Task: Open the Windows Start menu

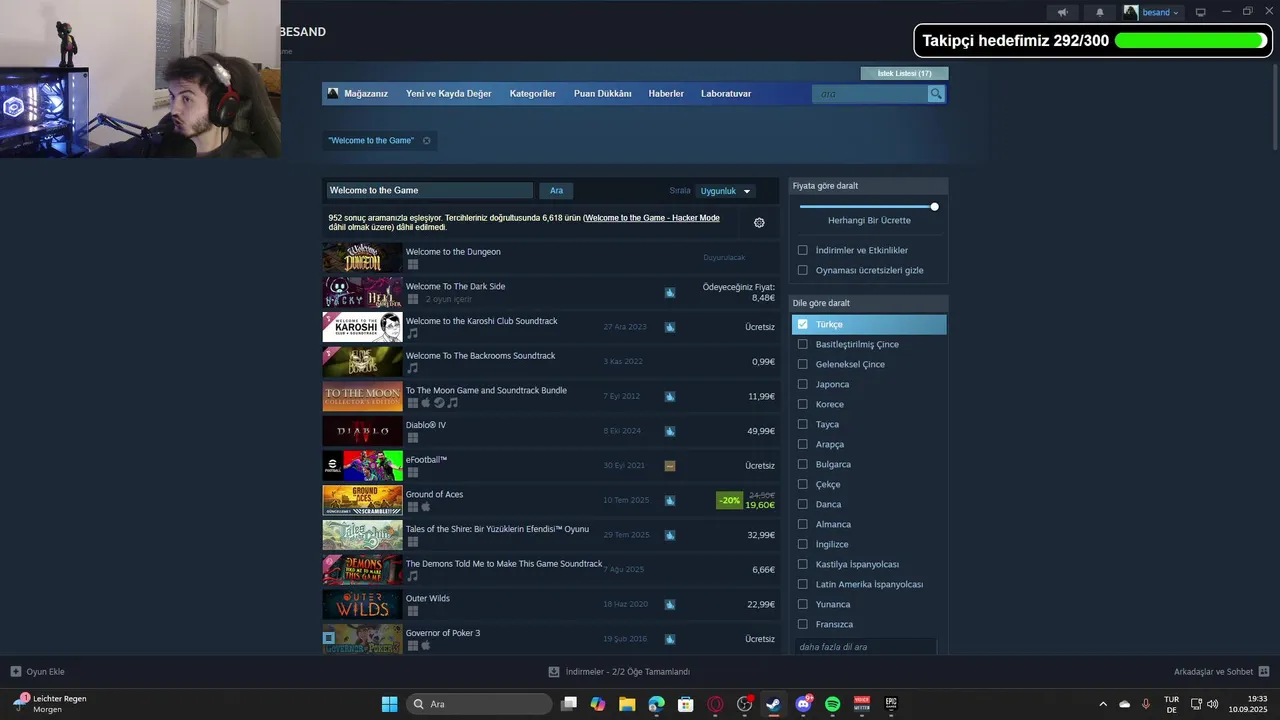Action: [x=389, y=704]
